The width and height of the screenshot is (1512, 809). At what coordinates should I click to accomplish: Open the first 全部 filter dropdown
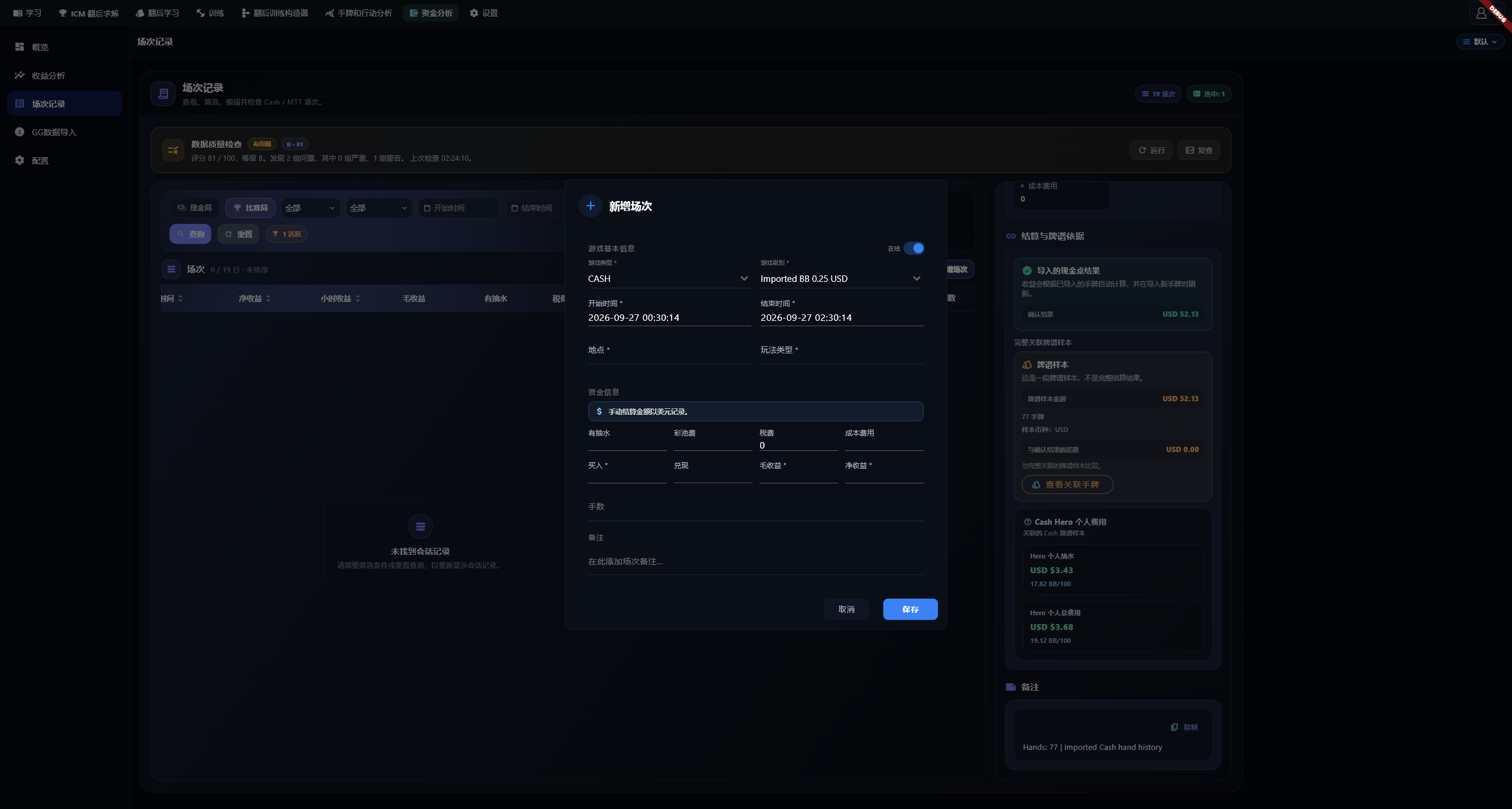(310, 208)
